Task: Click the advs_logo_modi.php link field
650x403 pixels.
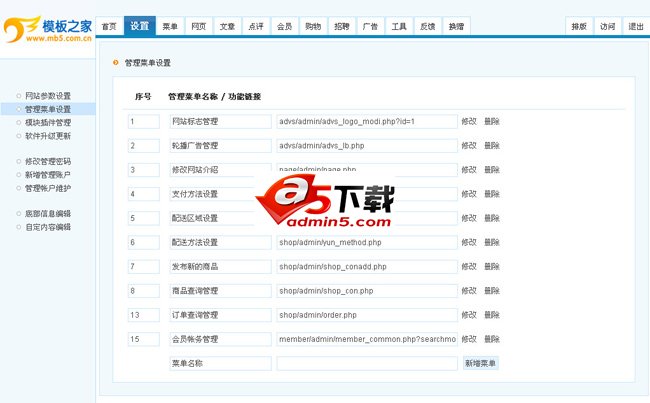Action: (367, 121)
